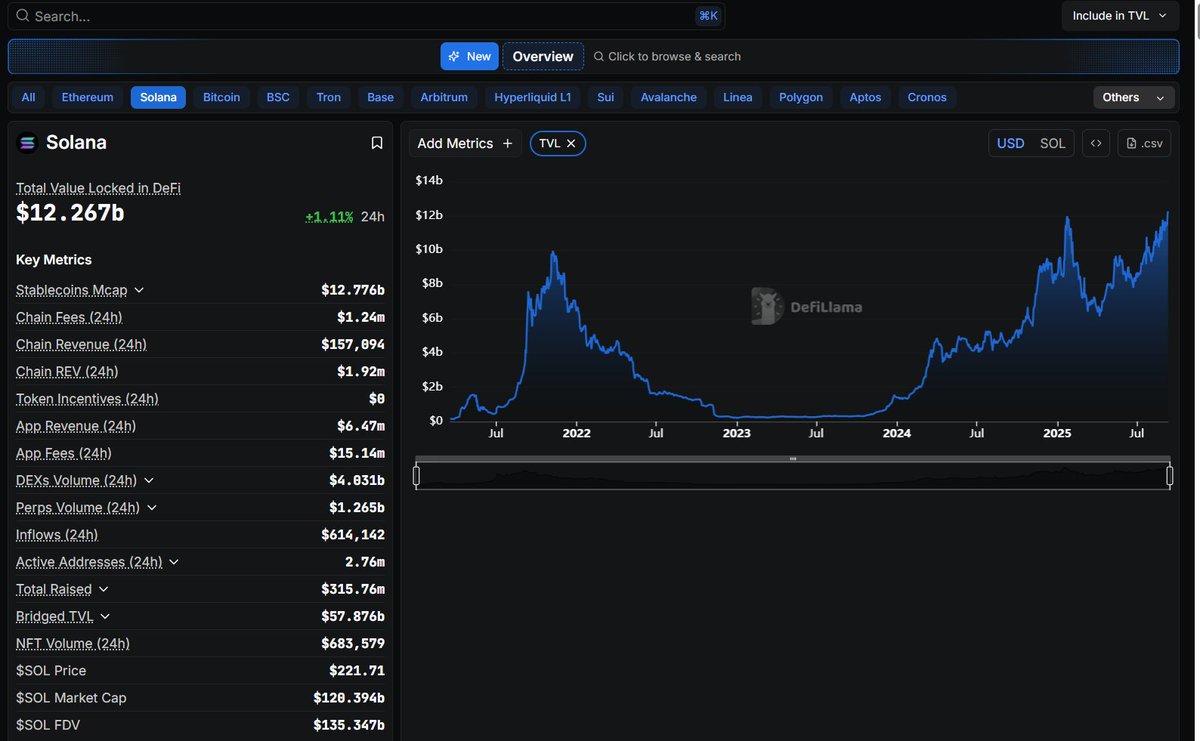The height and width of the screenshot is (741, 1200).
Task: Click Chain REV (24h) label
Action: tap(67, 371)
